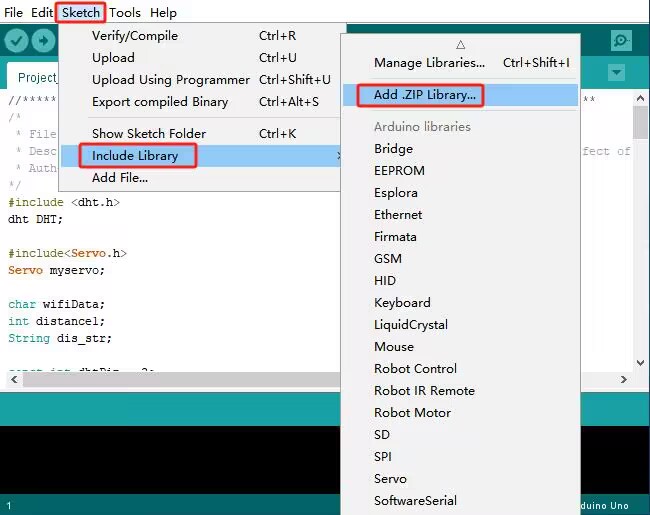The image size is (650, 515).
Task: Select the Servo library
Action: tap(390, 479)
